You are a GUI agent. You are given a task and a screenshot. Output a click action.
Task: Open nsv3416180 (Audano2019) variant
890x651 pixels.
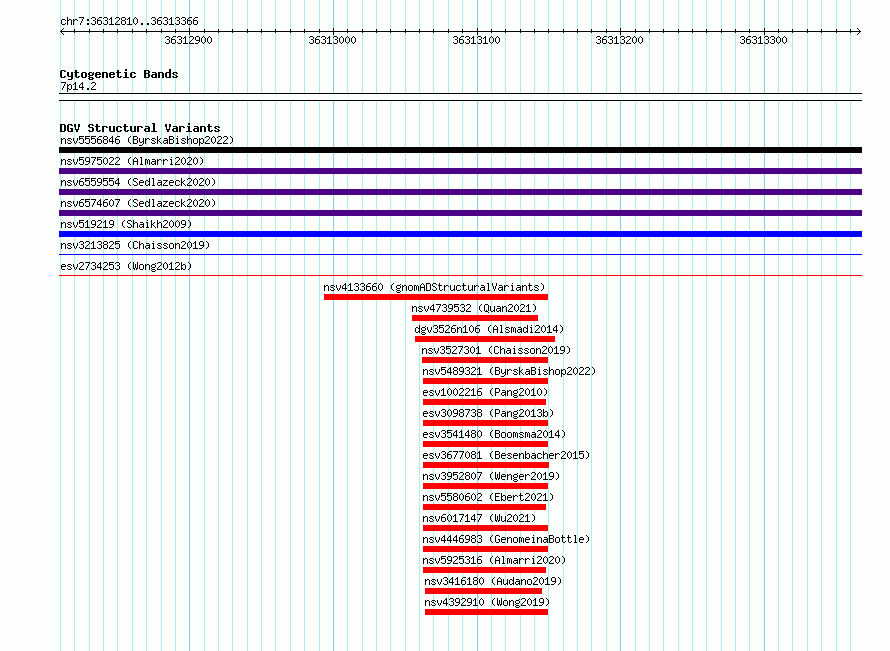point(493,581)
